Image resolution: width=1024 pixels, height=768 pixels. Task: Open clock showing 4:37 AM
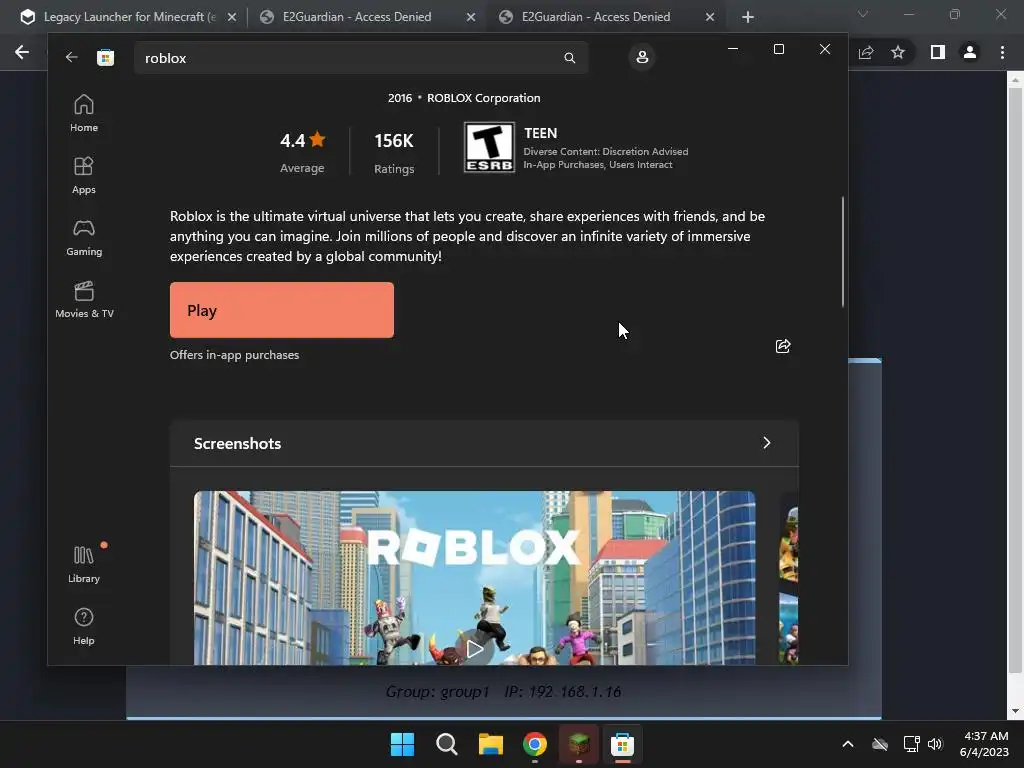pos(986,744)
